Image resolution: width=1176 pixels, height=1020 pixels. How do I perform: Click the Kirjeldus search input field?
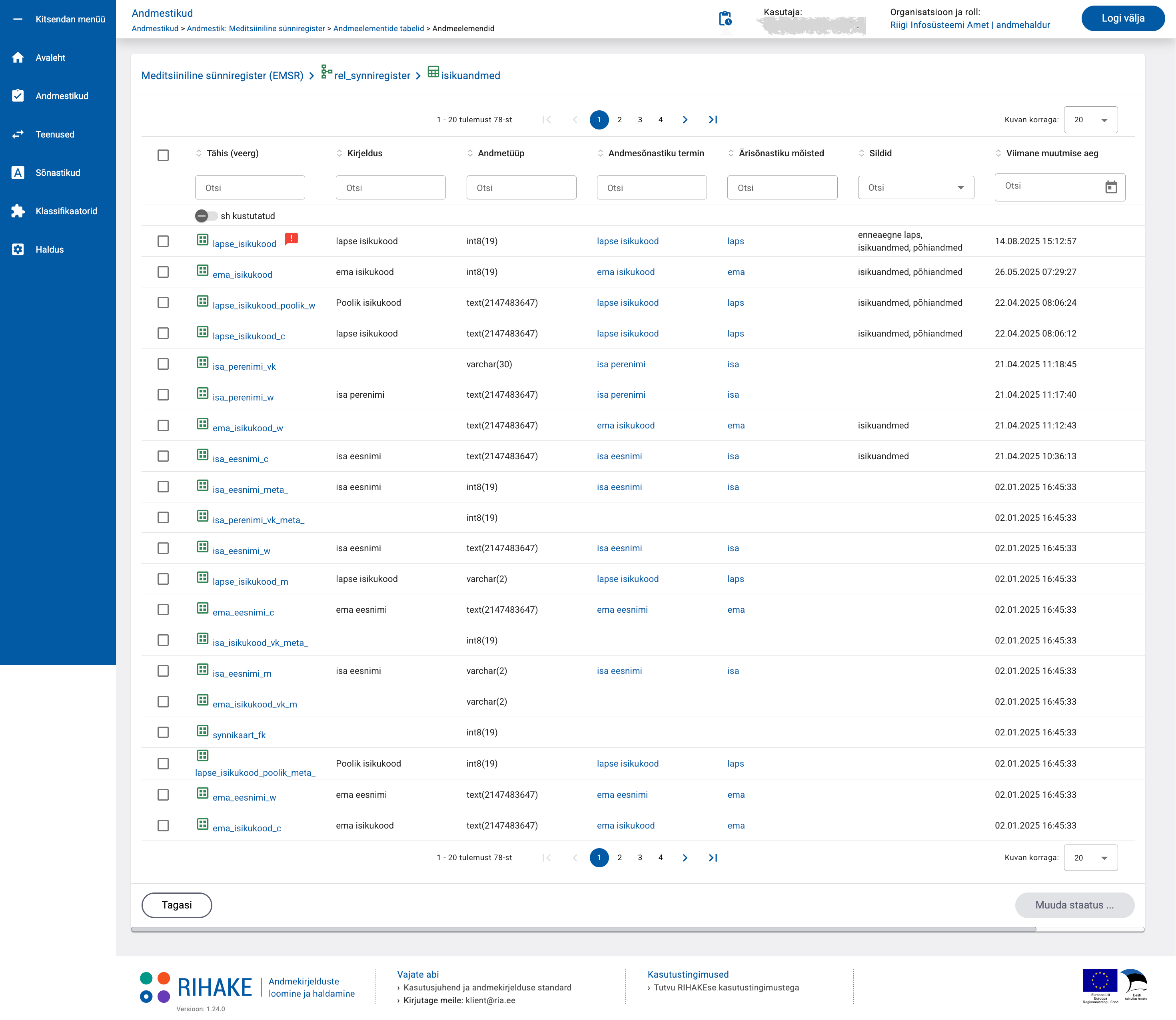(x=390, y=187)
